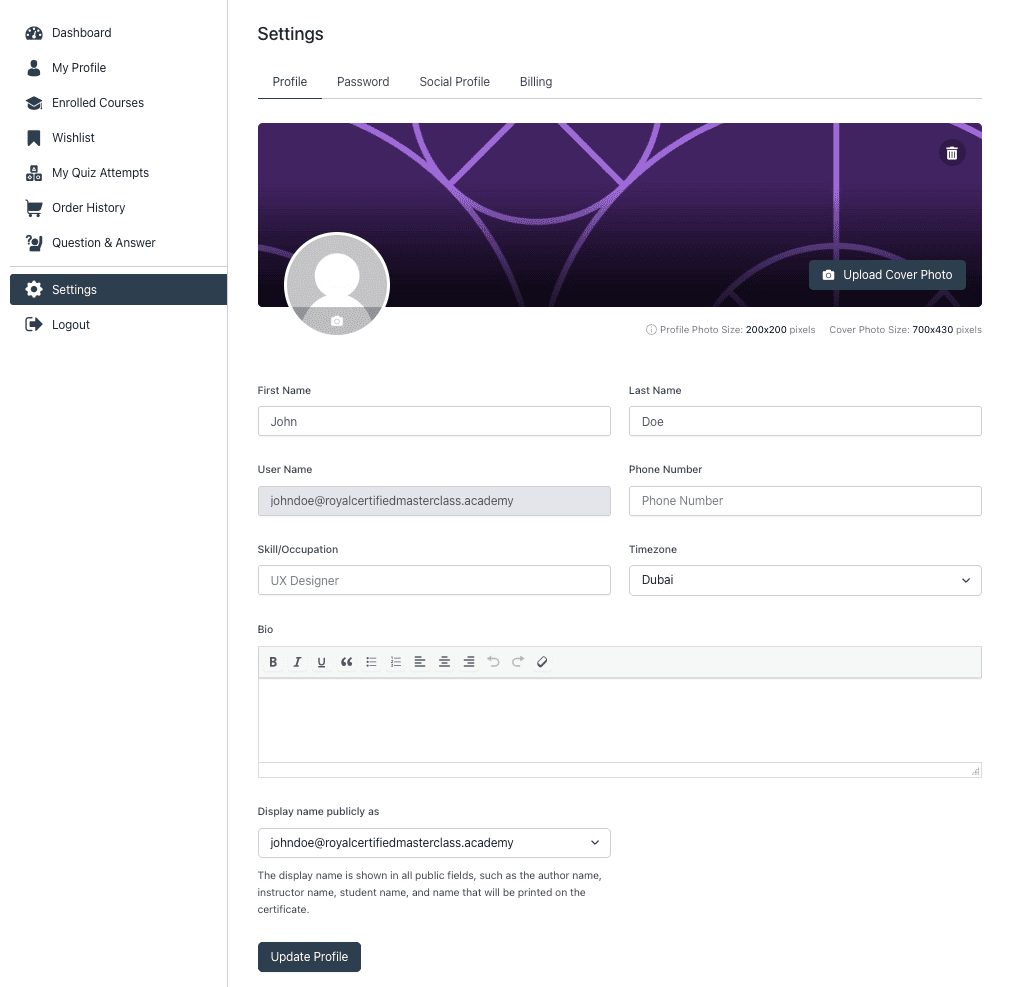This screenshot has height=987, width=1010.
Task: Change profile photo via the camera icon
Action: pos(337,322)
